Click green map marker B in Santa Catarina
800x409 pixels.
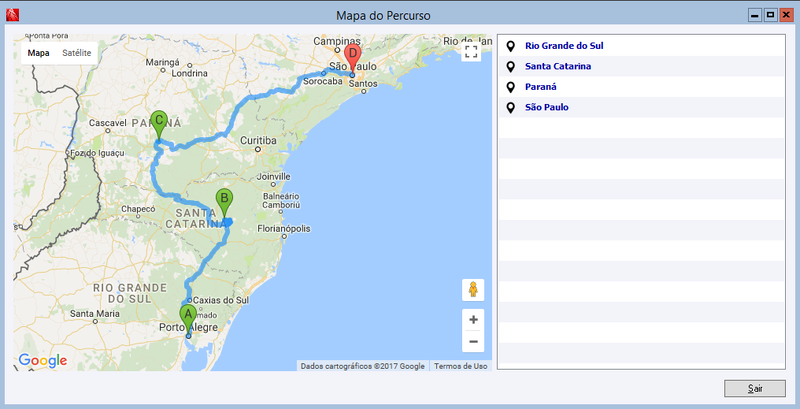click(224, 202)
